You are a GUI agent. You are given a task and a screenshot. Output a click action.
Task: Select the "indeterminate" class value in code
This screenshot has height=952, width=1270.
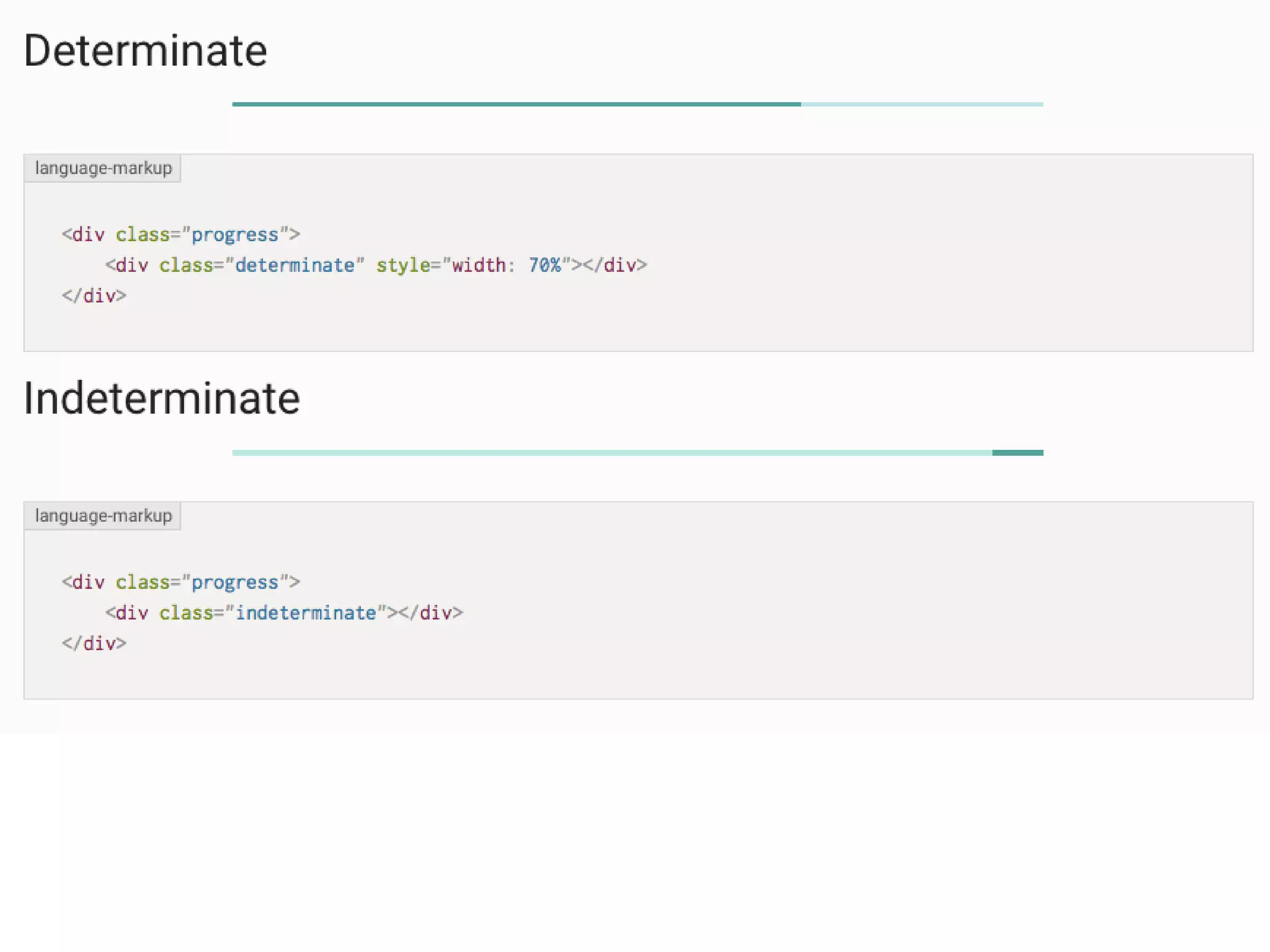306,614
